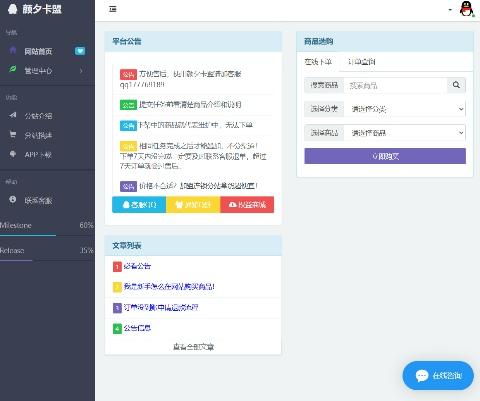Open the second article link about buying products
This screenshot has height=401, width=480.
point(169,287)
